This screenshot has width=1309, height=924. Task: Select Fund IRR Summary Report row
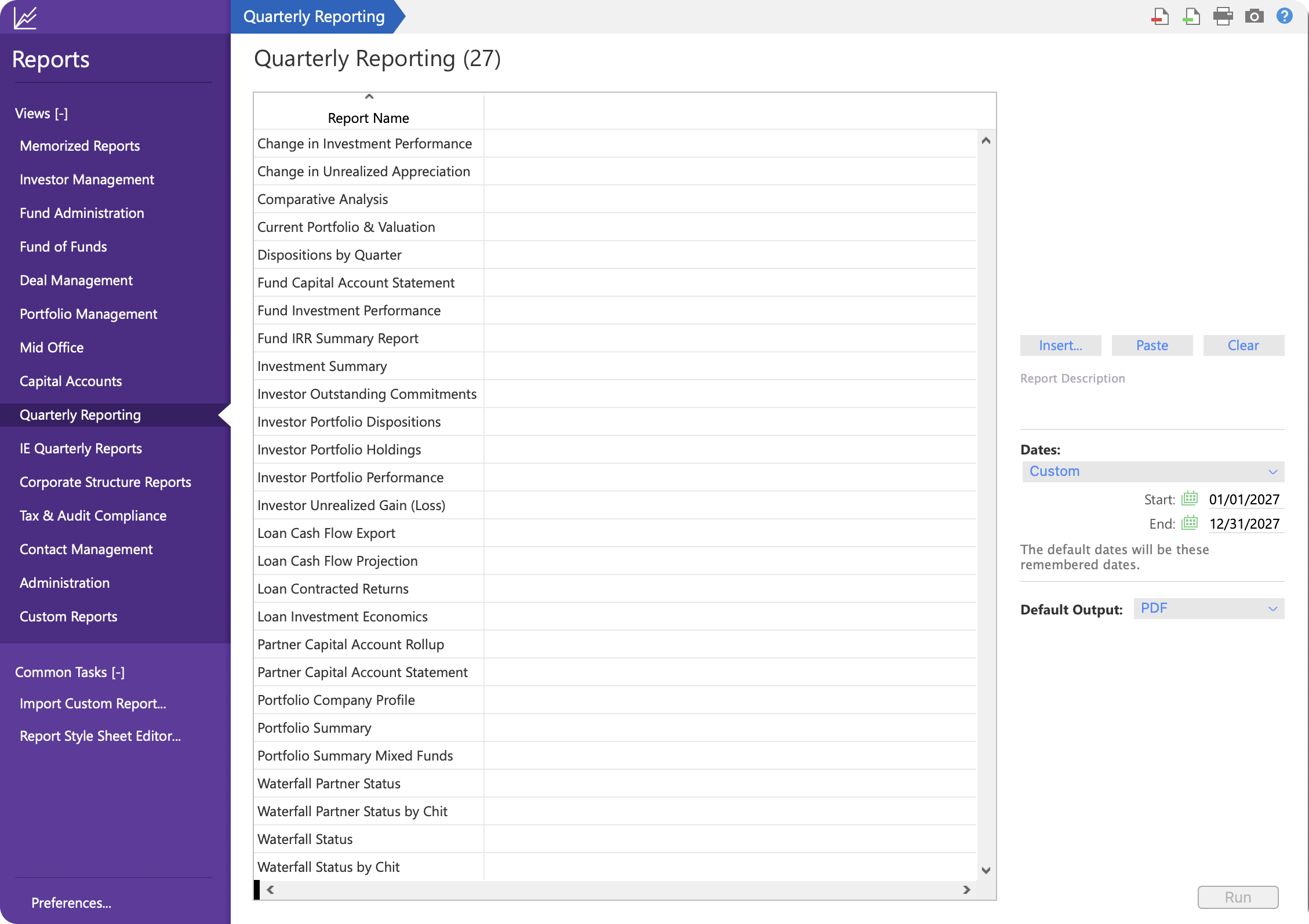[615, 339]
